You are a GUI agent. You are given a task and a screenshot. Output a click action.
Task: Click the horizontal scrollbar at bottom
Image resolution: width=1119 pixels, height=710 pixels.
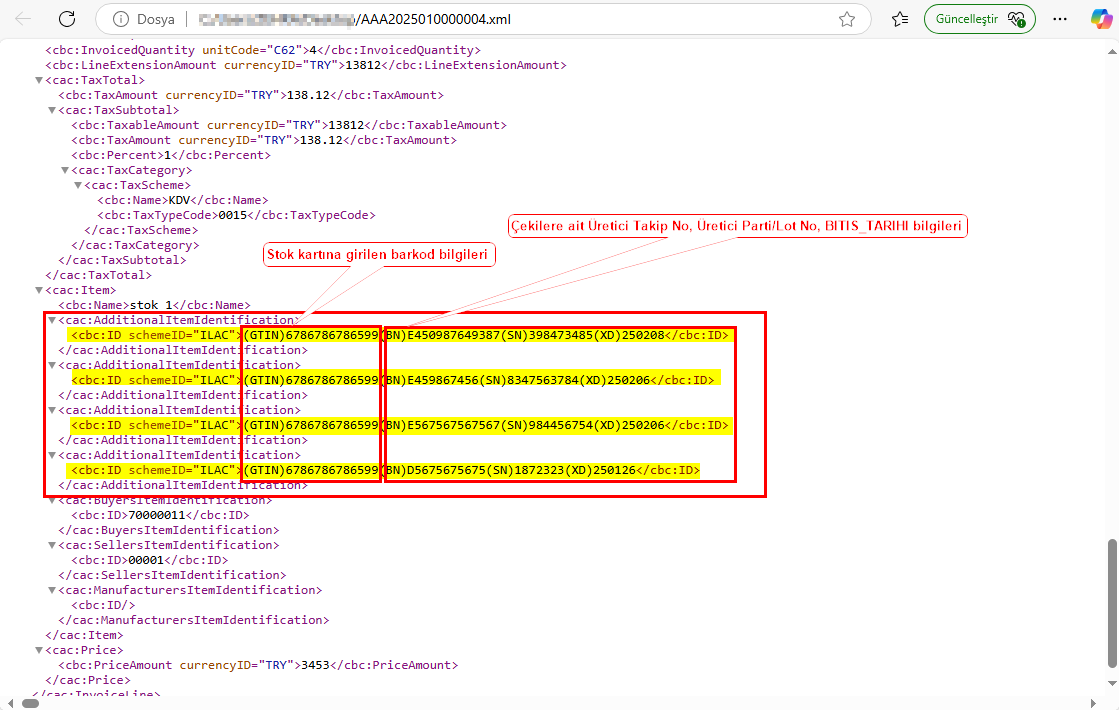point(500,703)
